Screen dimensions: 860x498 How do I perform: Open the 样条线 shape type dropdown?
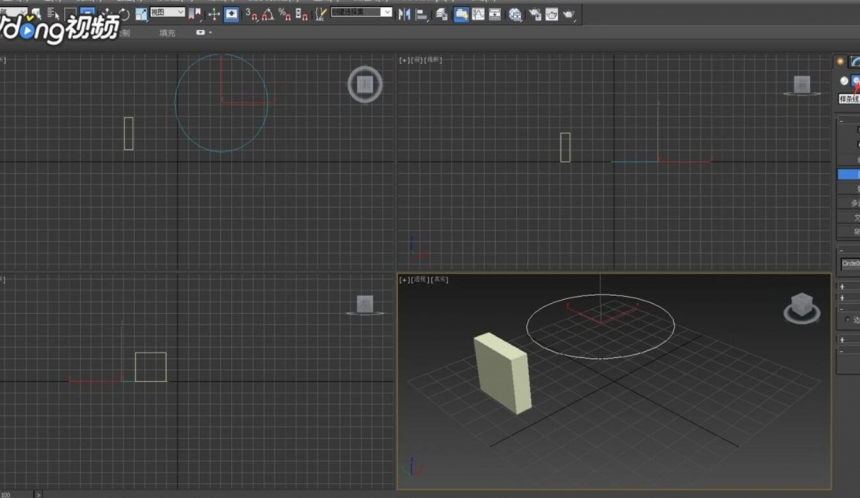(x=849, y=99)
